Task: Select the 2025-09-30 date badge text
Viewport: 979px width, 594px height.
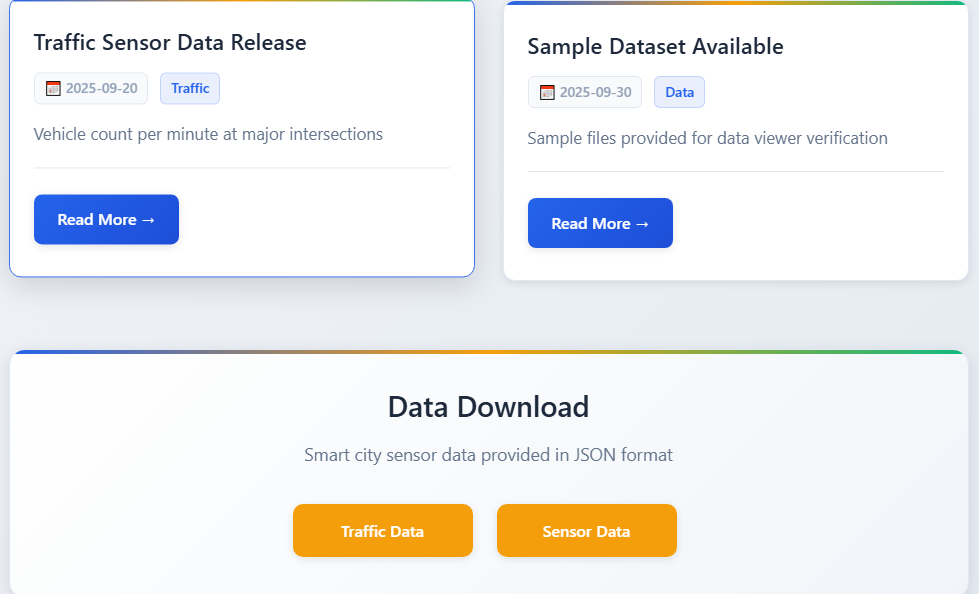Action: coord(596,92)
